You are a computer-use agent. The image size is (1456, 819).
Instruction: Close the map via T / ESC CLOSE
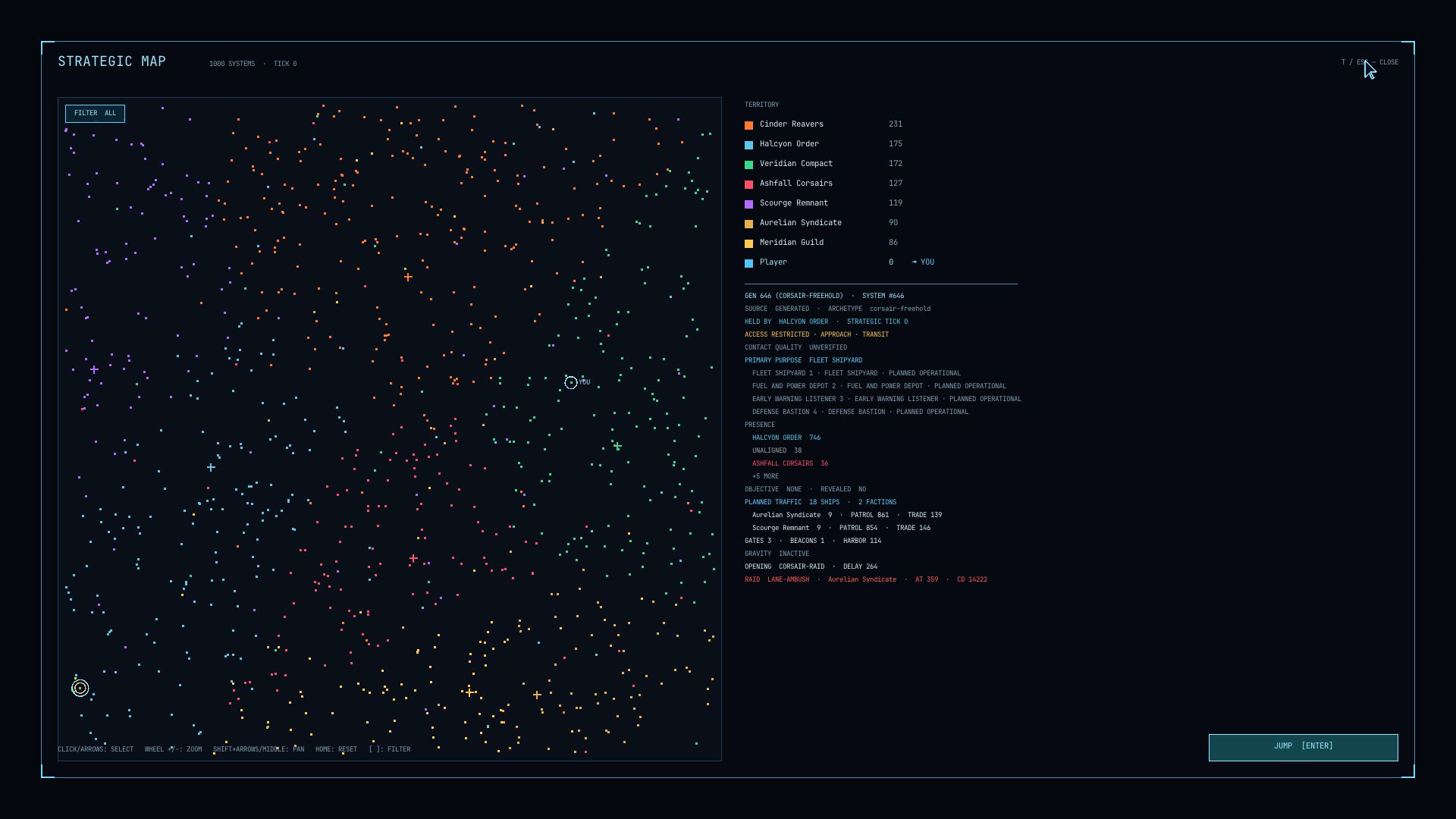tap(1370, 62)
